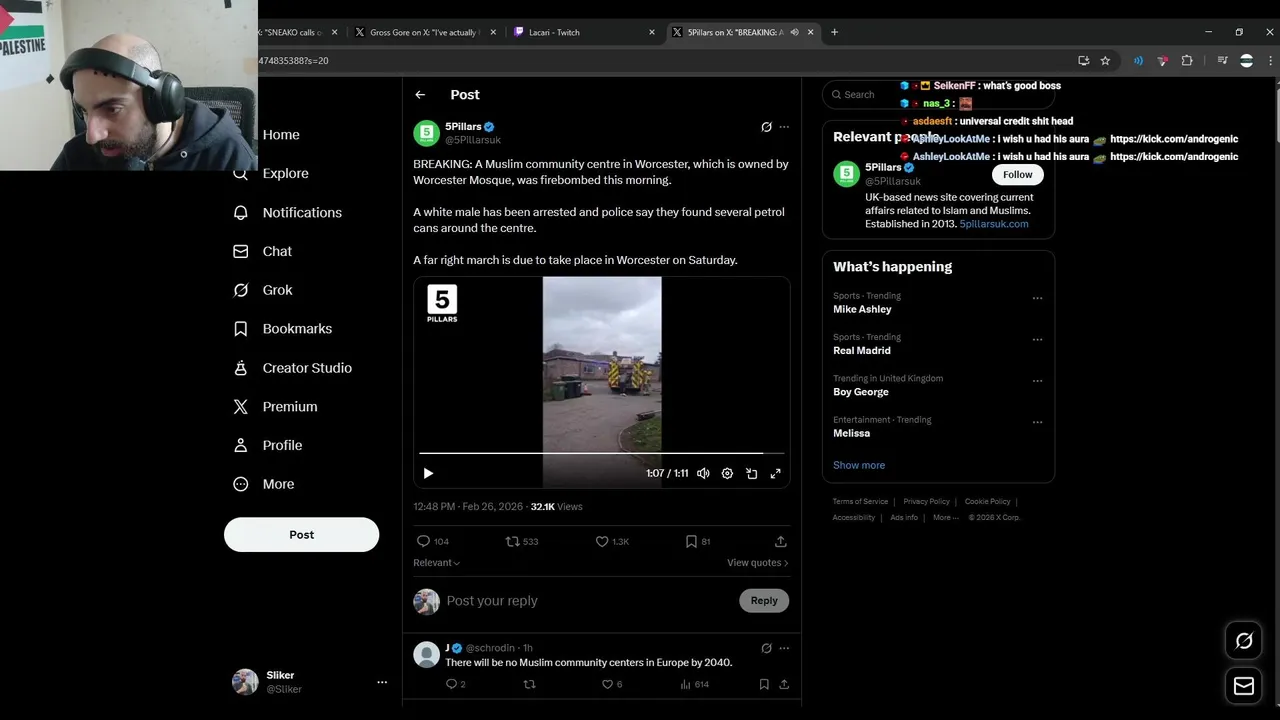The height and width of the screenshot is (720, 1280).
Task: Open the Mike Ashley trending topic
Action: coord(862,309)
